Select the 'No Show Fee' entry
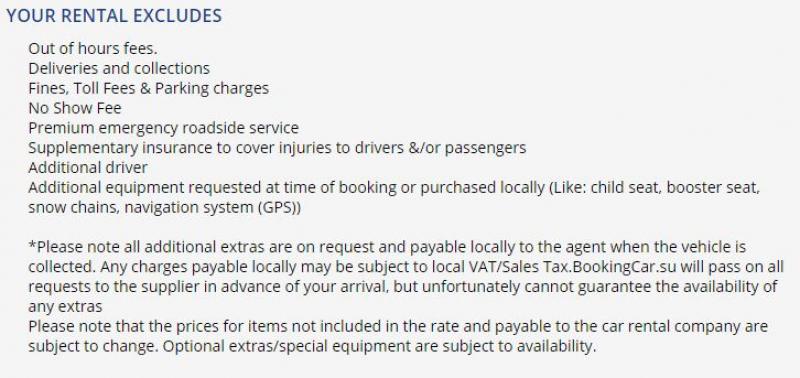Screen dimensions: 800x378 pos(75,108)
